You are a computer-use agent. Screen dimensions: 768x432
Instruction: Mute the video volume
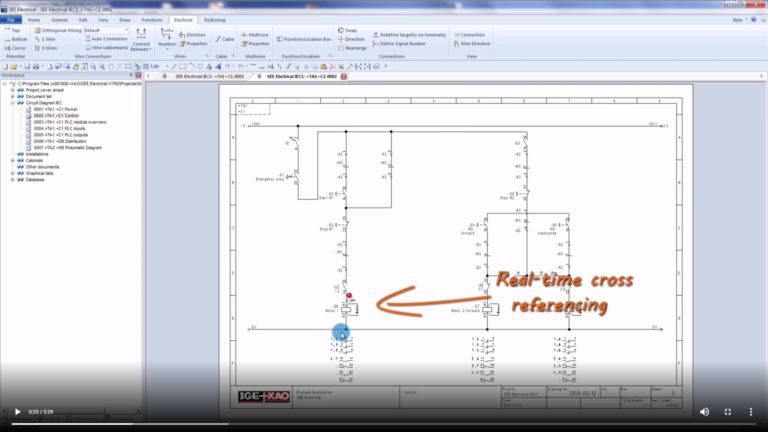pyautogui.click(x=704, y=412)
